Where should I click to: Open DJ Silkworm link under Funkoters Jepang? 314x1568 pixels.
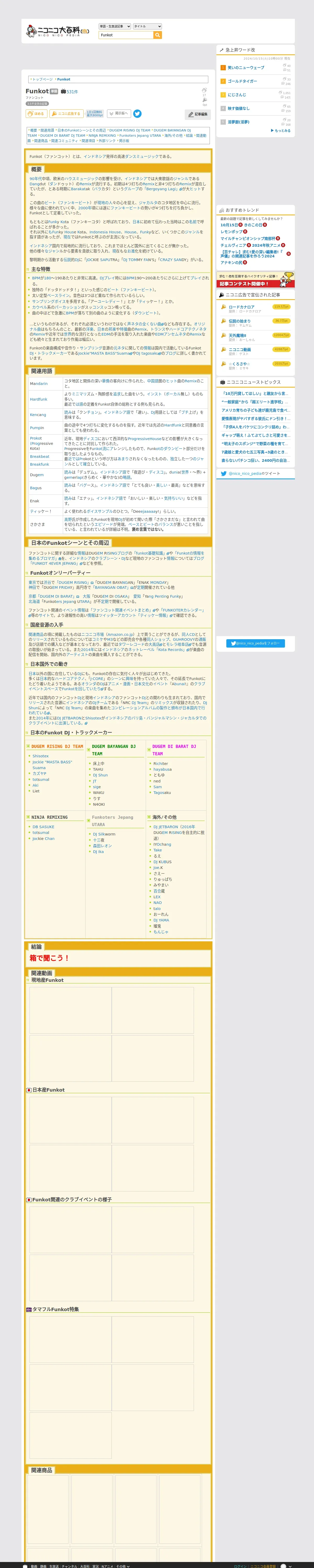click(x=104, y=834)
